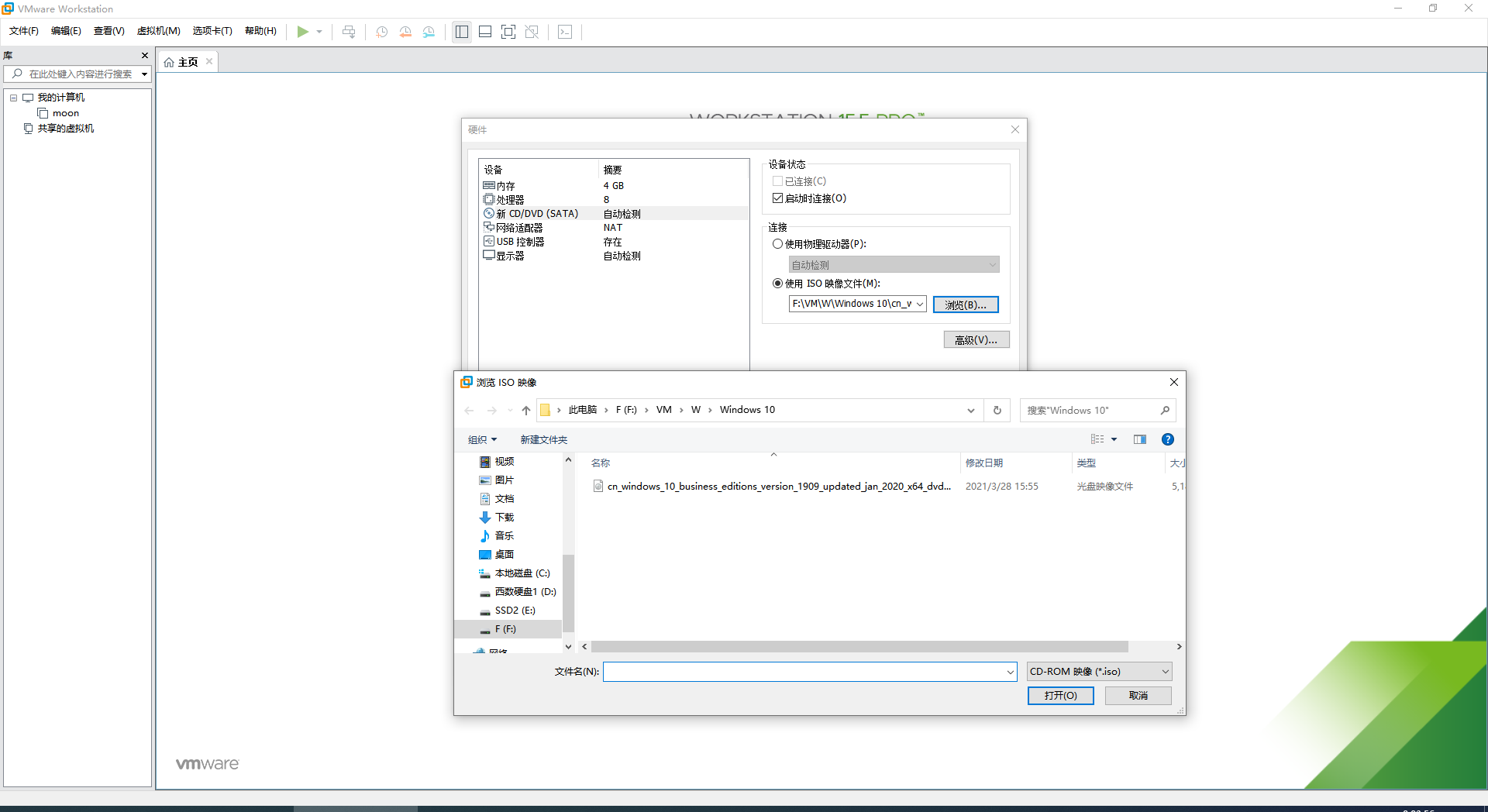Open help with the blue question icon

(1168, 439)
